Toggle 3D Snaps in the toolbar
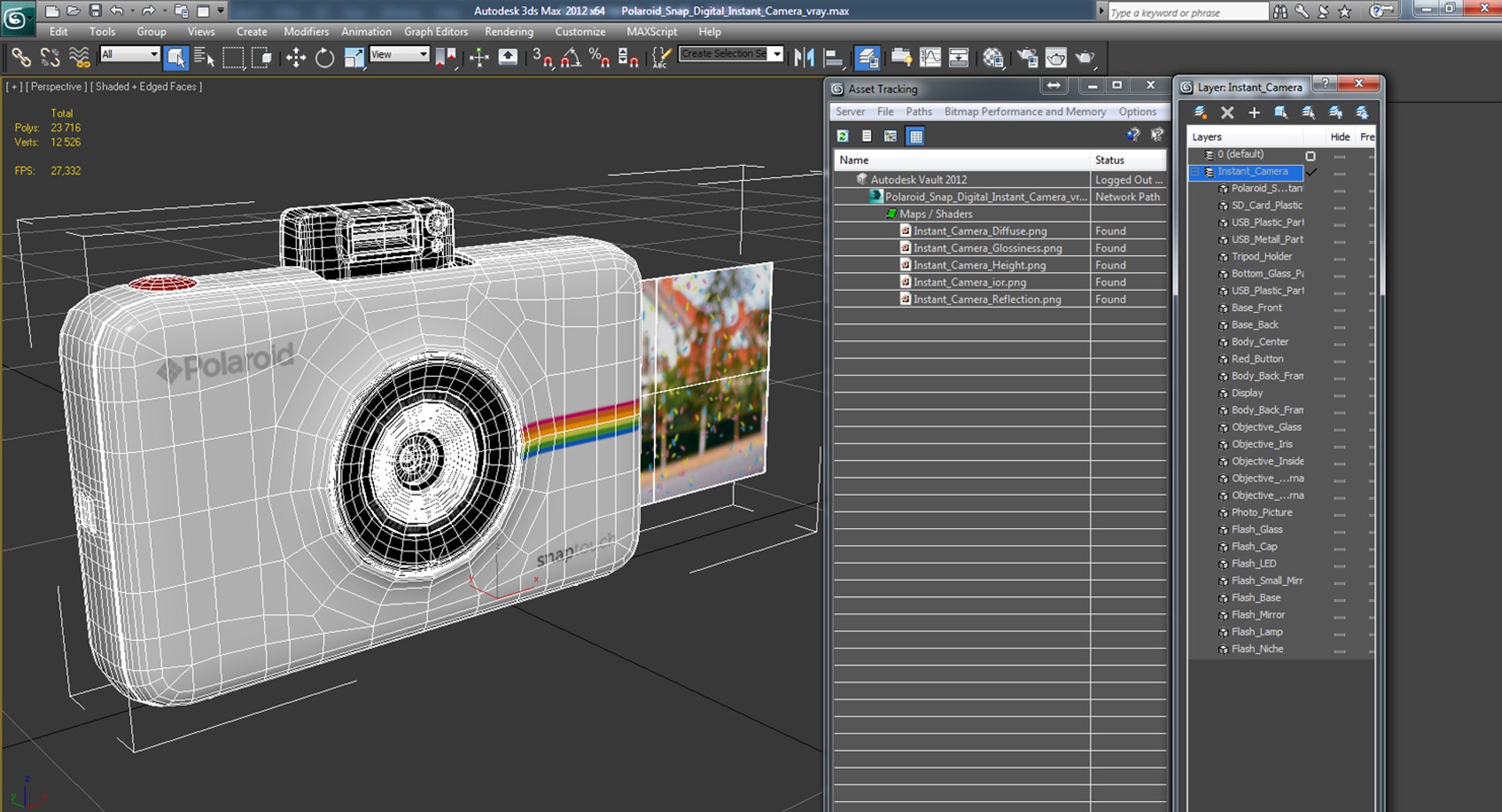Viewport: 1502px width, 812px height. (541, 58)
